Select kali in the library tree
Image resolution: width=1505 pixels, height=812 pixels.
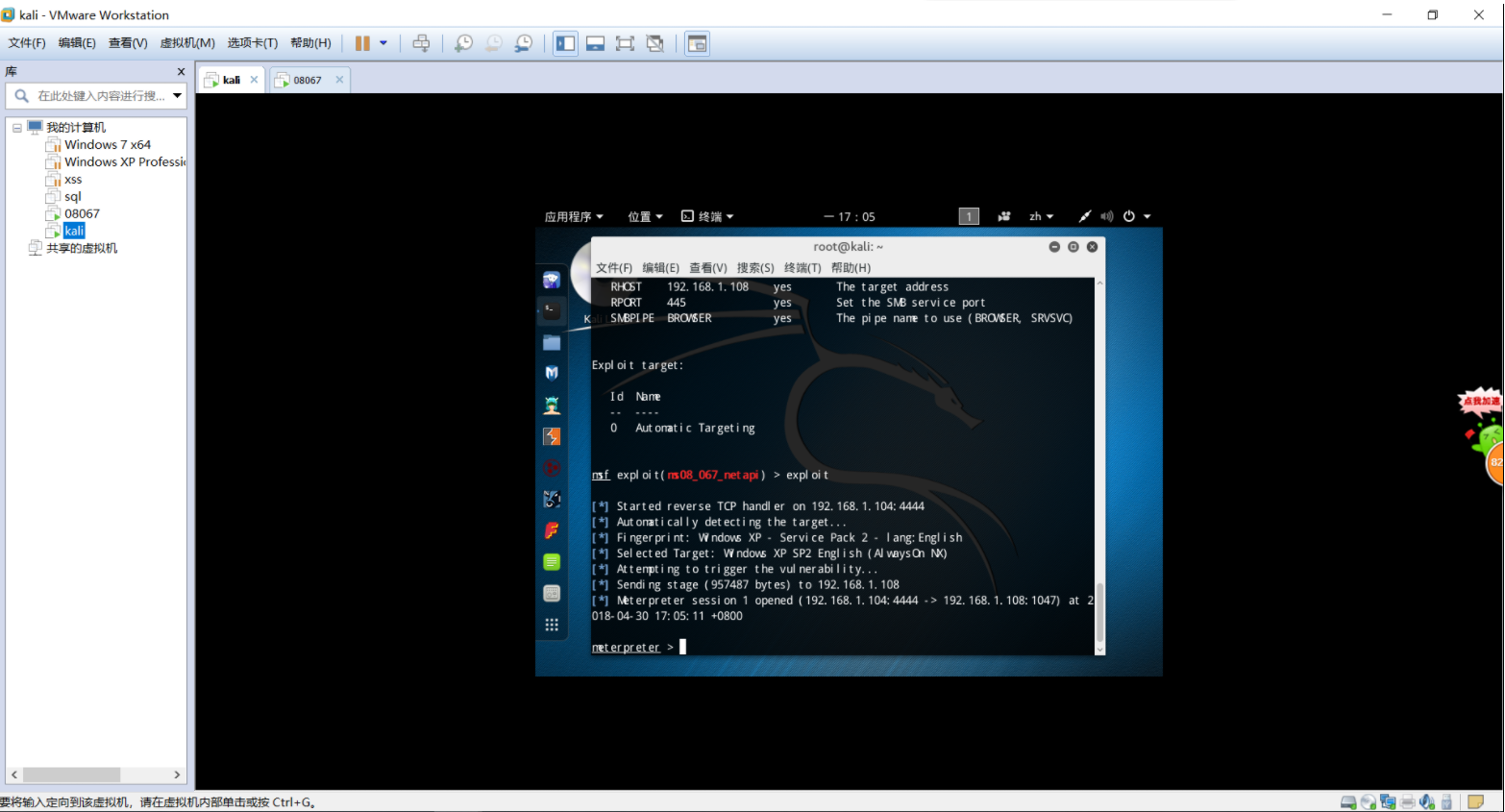tap(74, 232)
